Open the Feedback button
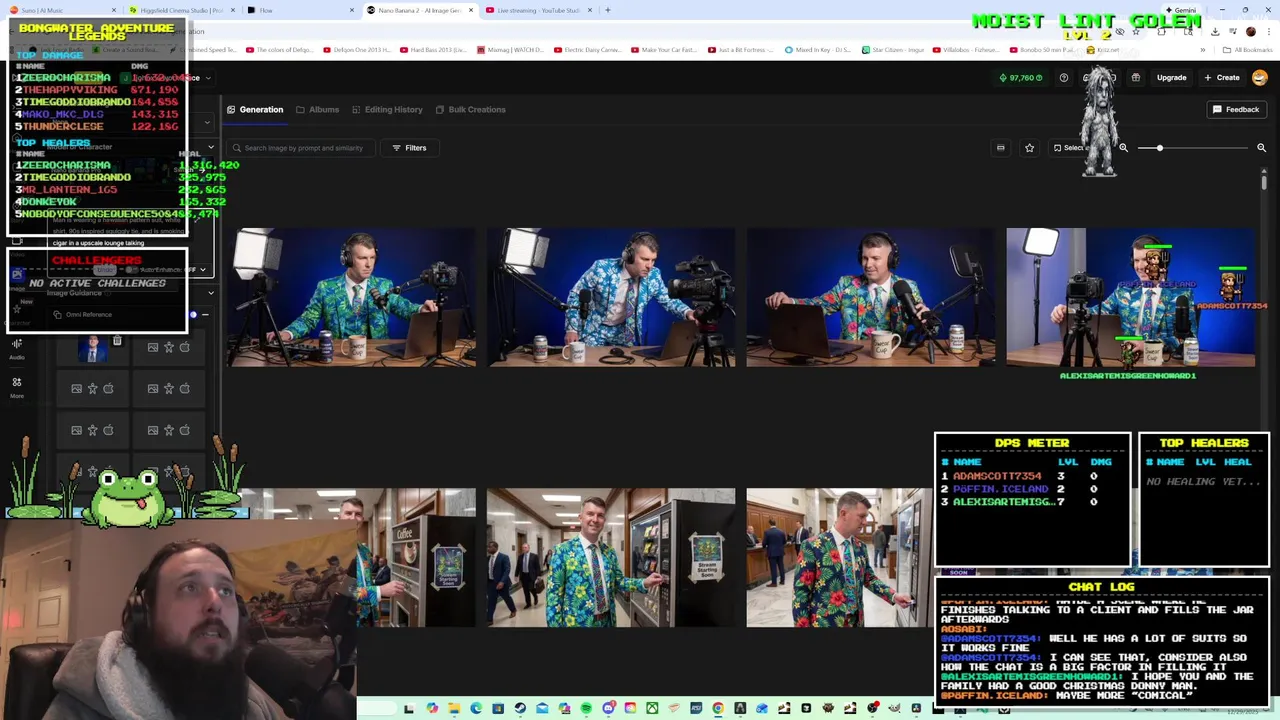The height and width of the screenshot is (720, 1280). tap(1236, 110)
